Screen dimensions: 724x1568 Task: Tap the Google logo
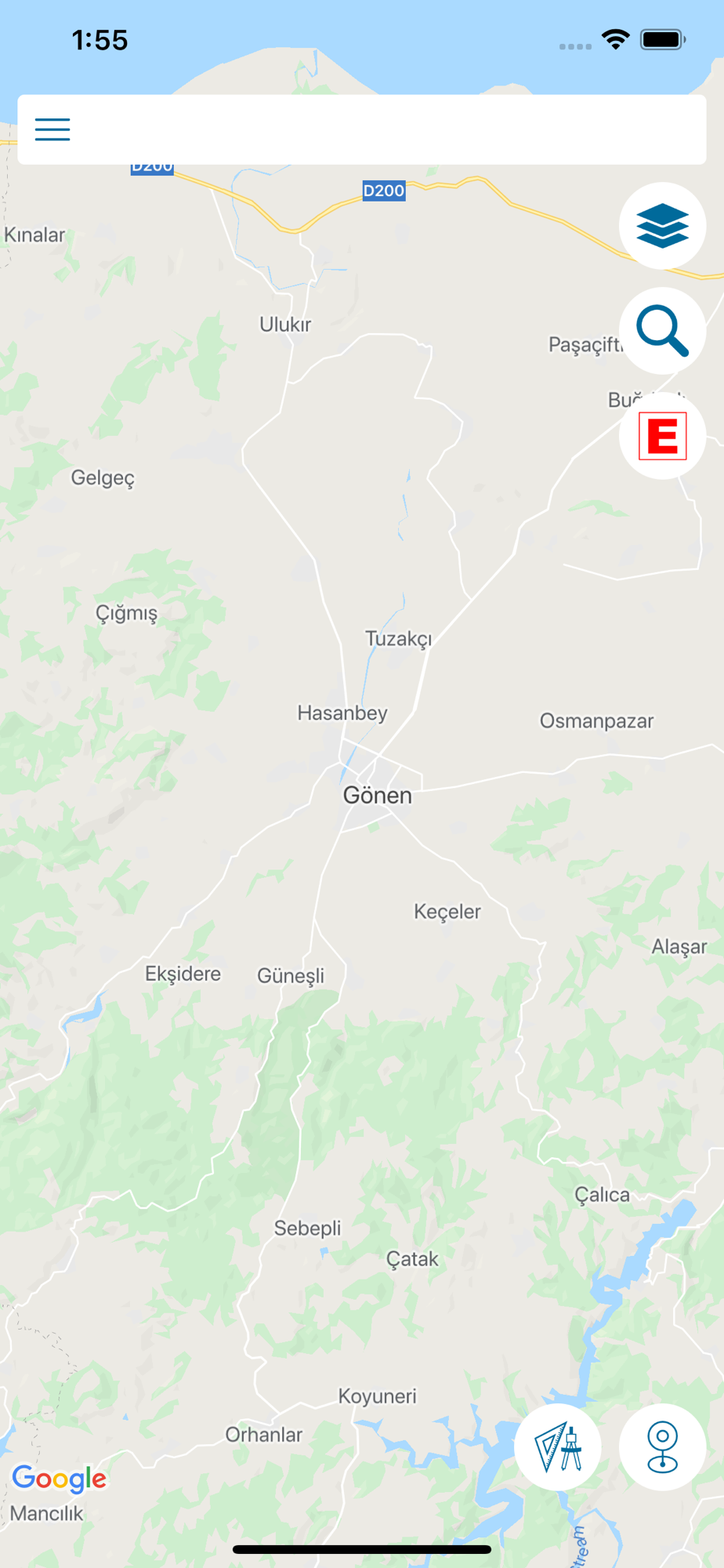pyautogui.click(x=60, y=1479)
